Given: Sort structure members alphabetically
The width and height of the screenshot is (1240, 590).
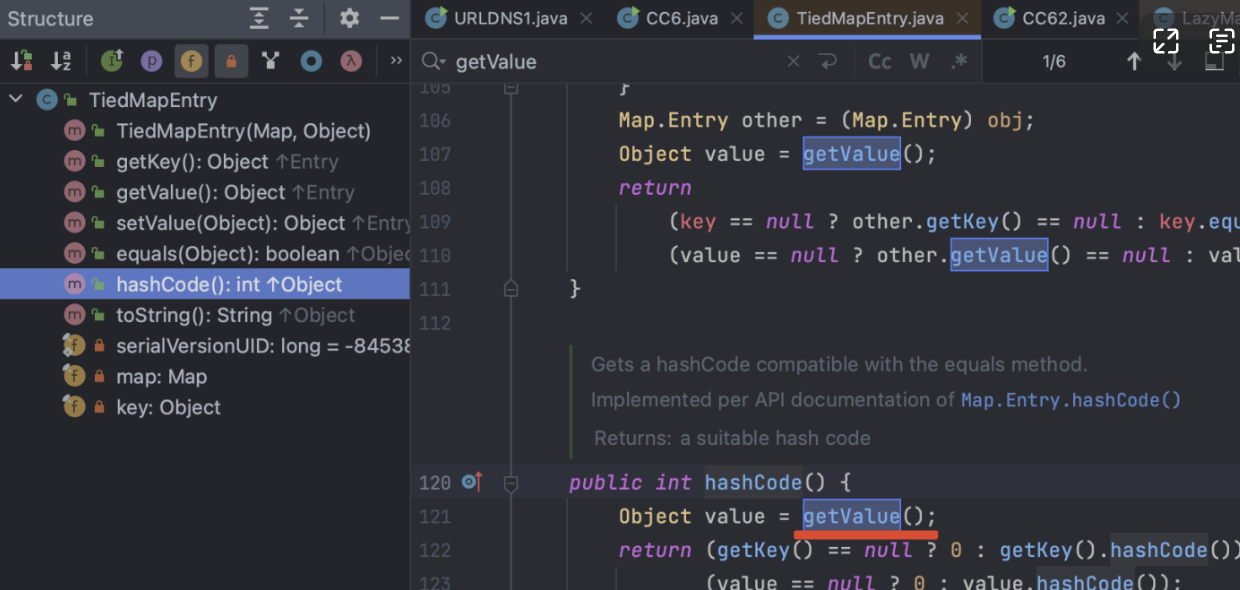Looking at the screenshot, I should (x=61, y=61).
